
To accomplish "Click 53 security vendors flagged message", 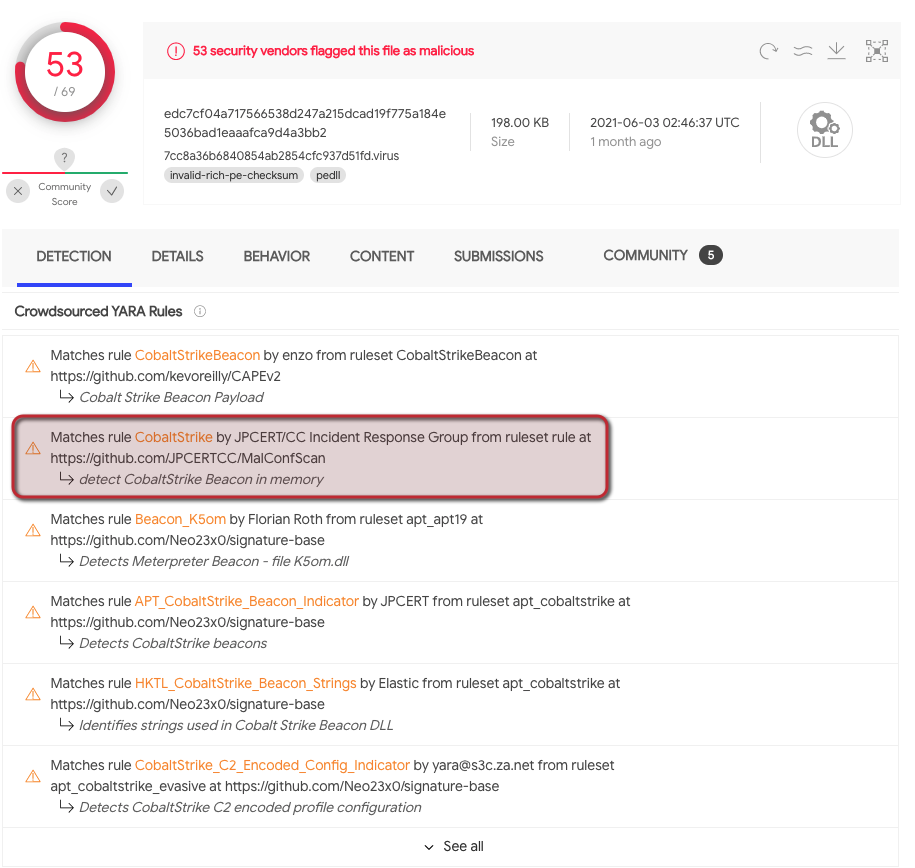I will tap(333, 51).
